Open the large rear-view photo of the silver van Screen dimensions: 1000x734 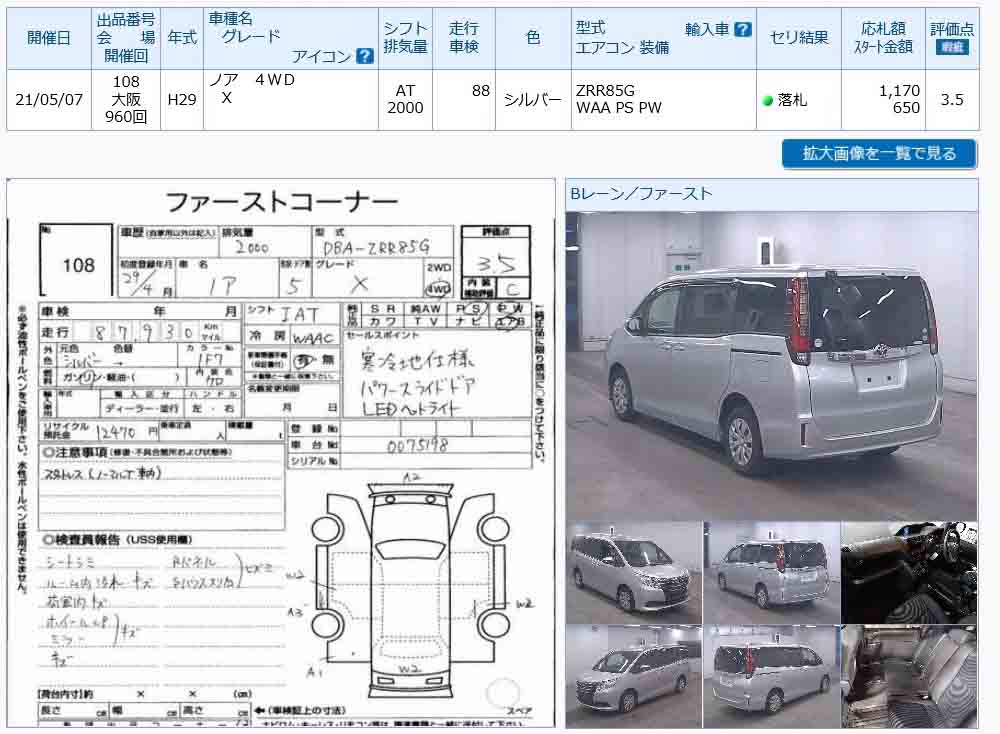771,366
